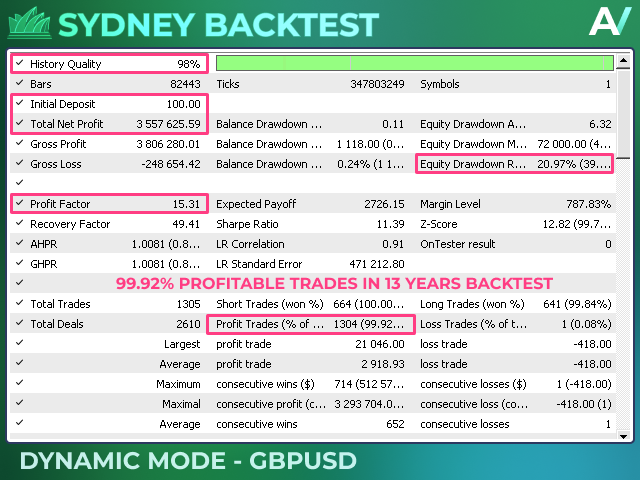Select the Initial Deposit value 100.00
The width and height of the screenshot is (640, 480).
(184, 104)
